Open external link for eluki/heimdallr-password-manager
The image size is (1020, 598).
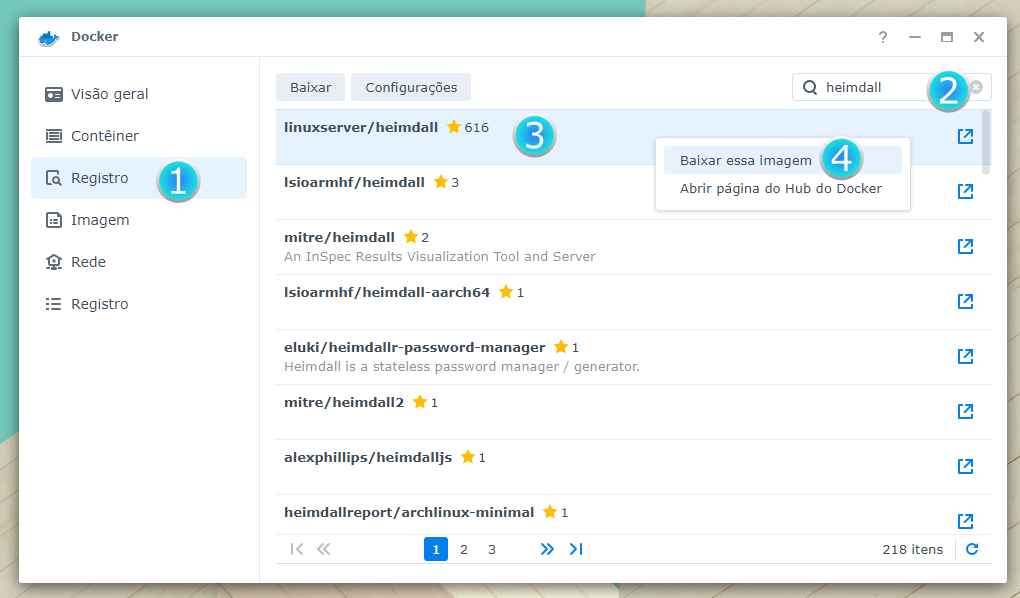(965, 356)
